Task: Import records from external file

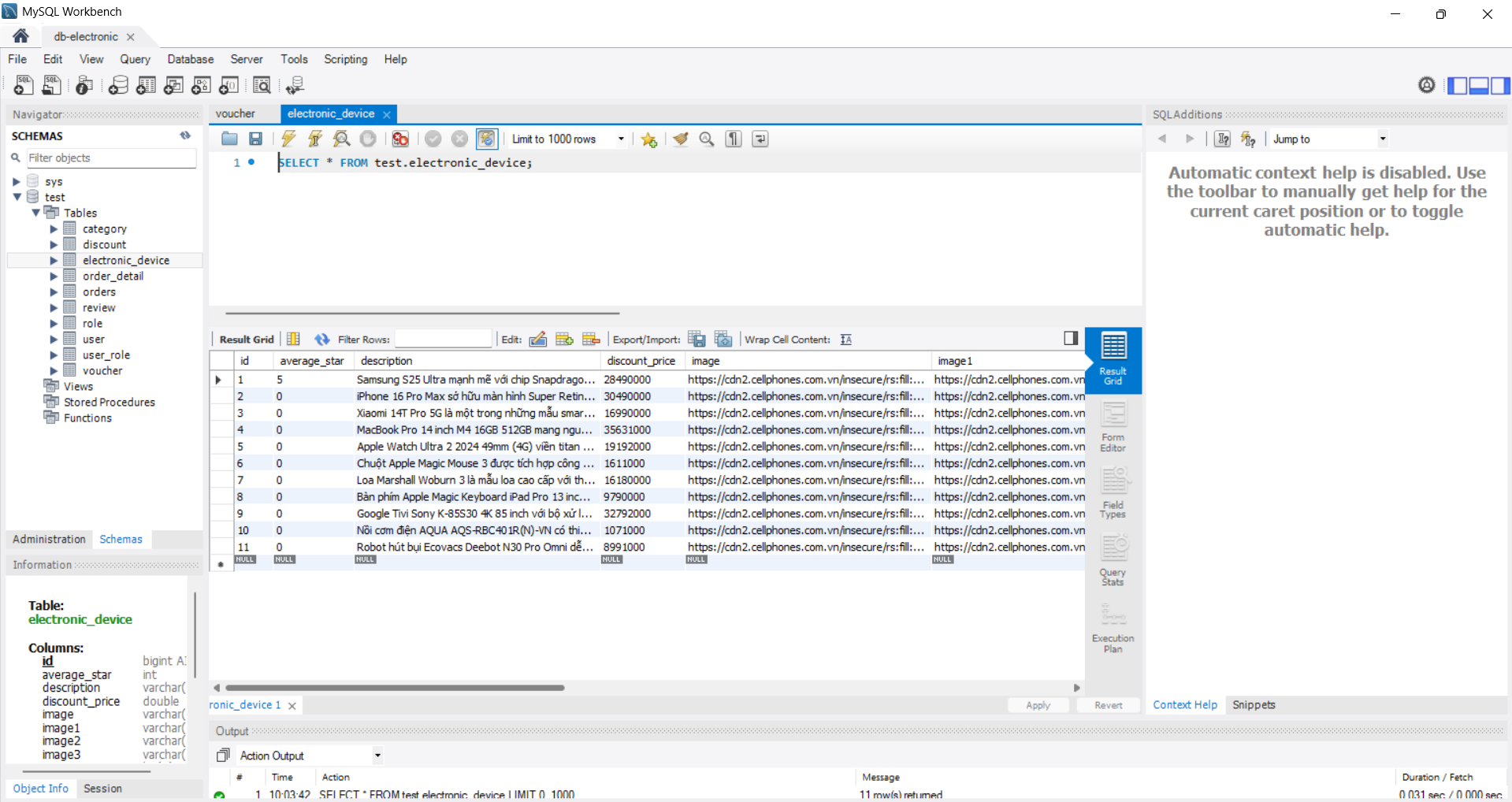Action: [723, 339]
